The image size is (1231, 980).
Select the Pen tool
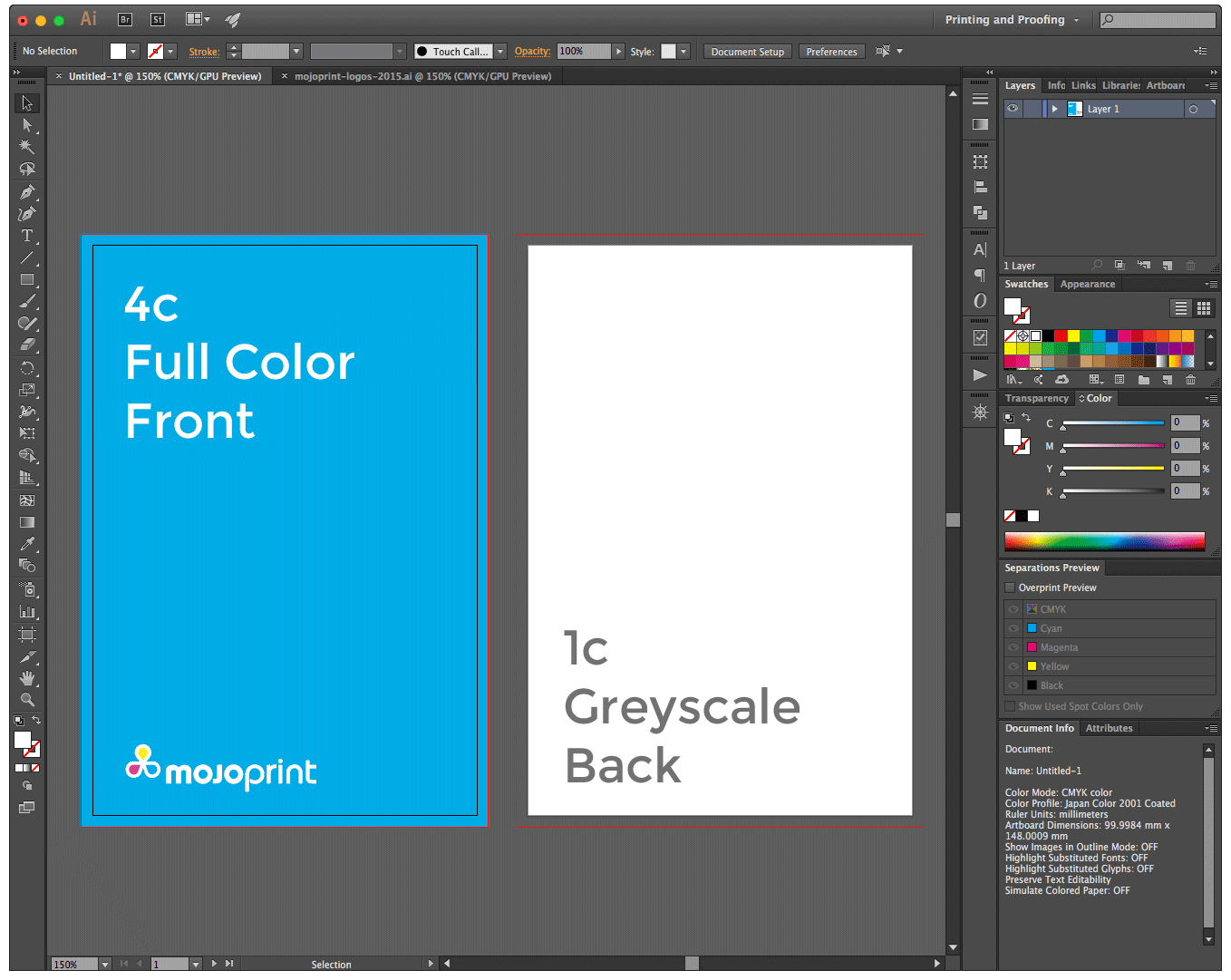pyautogui.click(x=27, y=192)
